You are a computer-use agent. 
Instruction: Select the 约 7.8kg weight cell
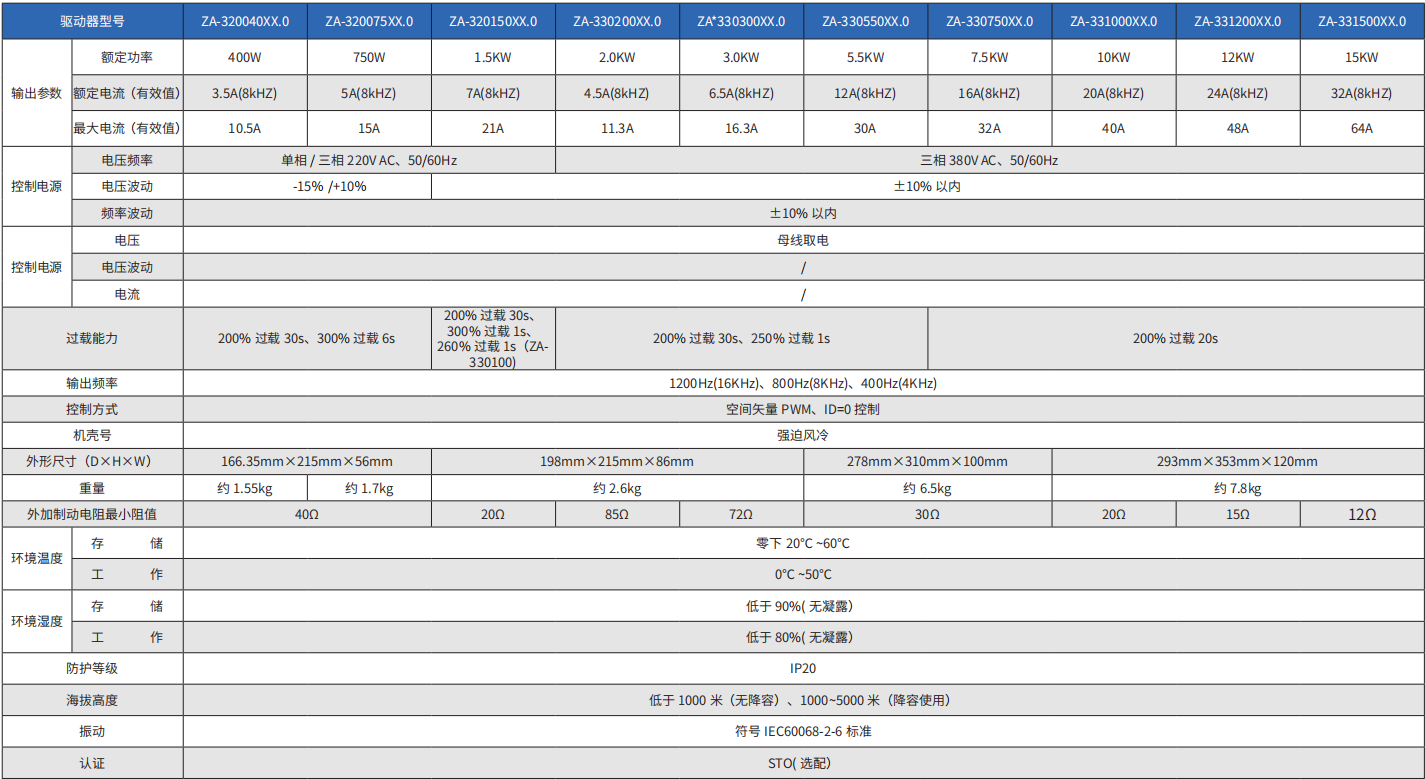[1237, 489]
